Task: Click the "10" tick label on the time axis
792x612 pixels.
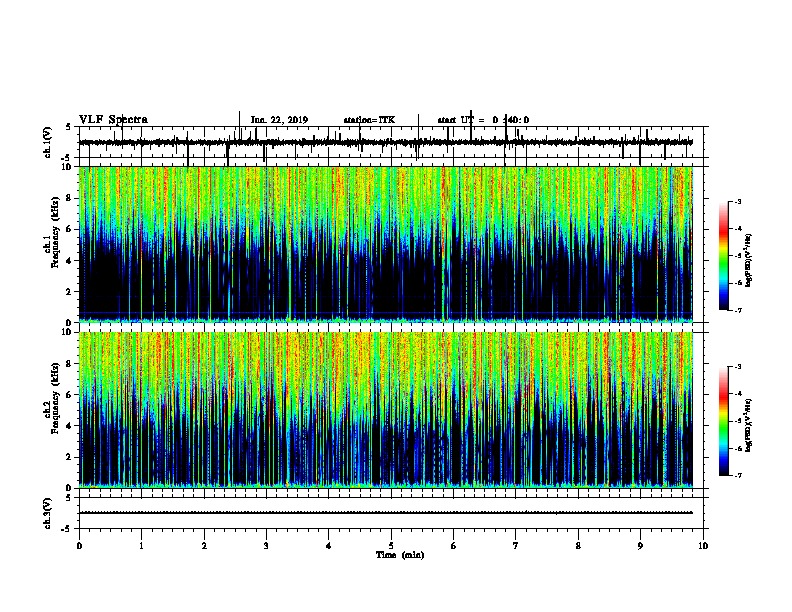Action: pyautogui.click(x=703, y=546)
